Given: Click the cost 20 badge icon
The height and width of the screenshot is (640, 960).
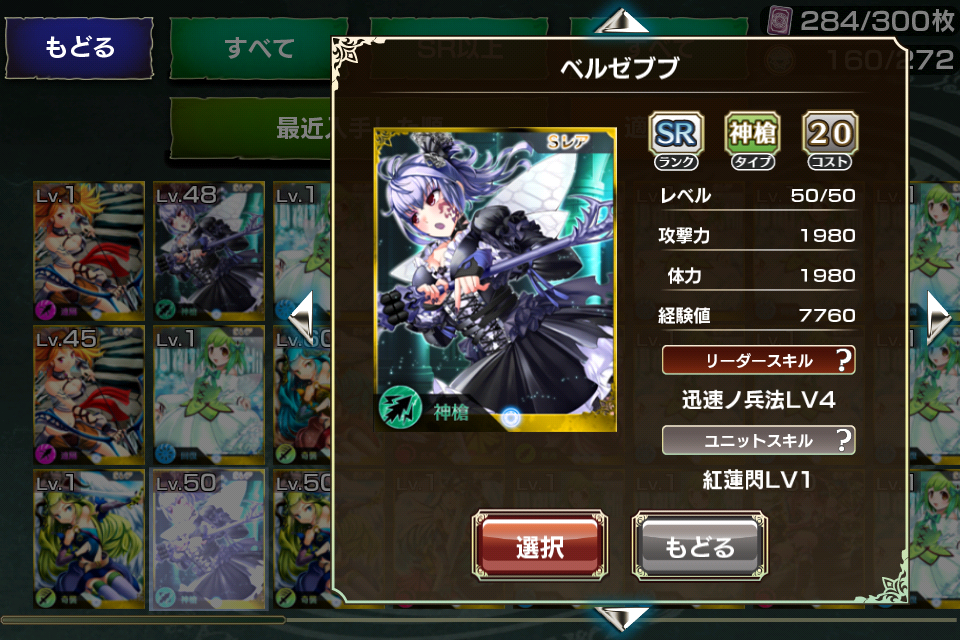Looking at the screenshot, I should 830,140.
